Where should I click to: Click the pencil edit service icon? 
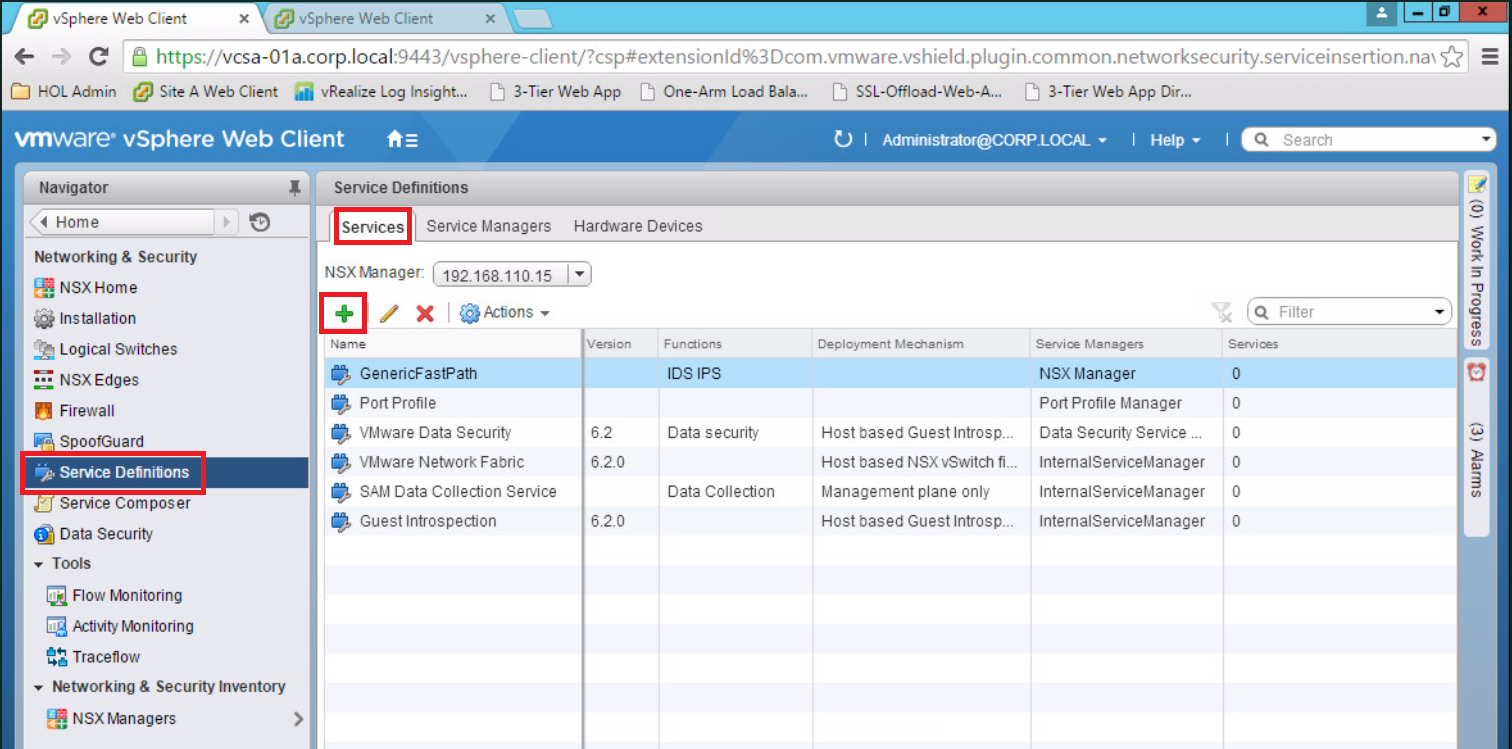(x=389, y=313)
